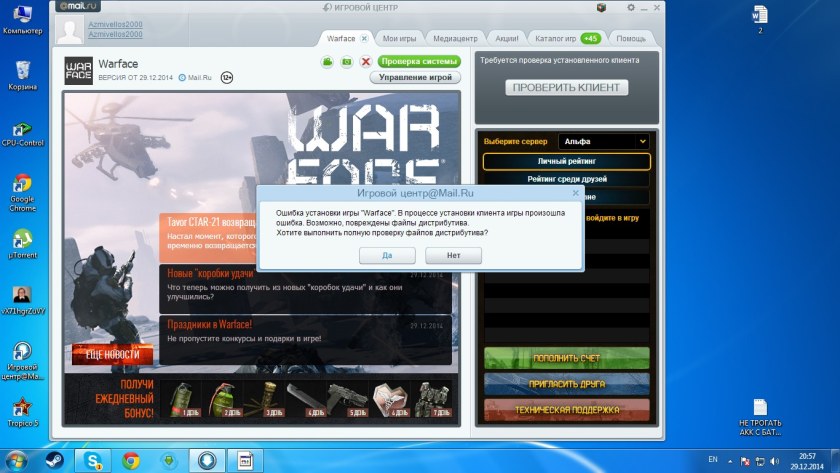Open the Windows Start menu

pyautogui.click(x=16, y=461)
